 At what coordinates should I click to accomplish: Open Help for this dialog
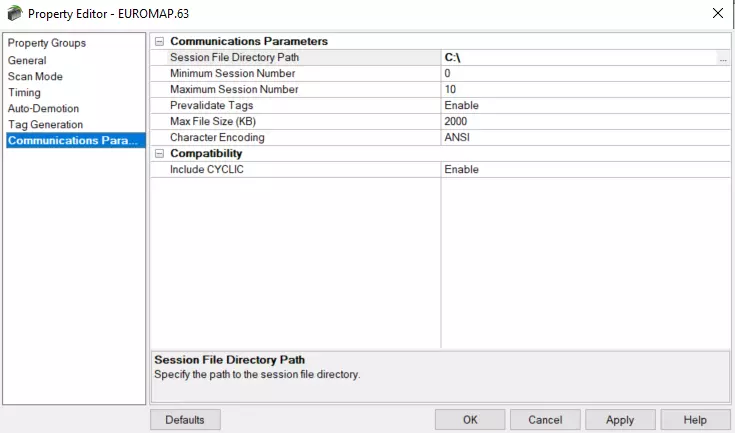click(x=695, y=420)
